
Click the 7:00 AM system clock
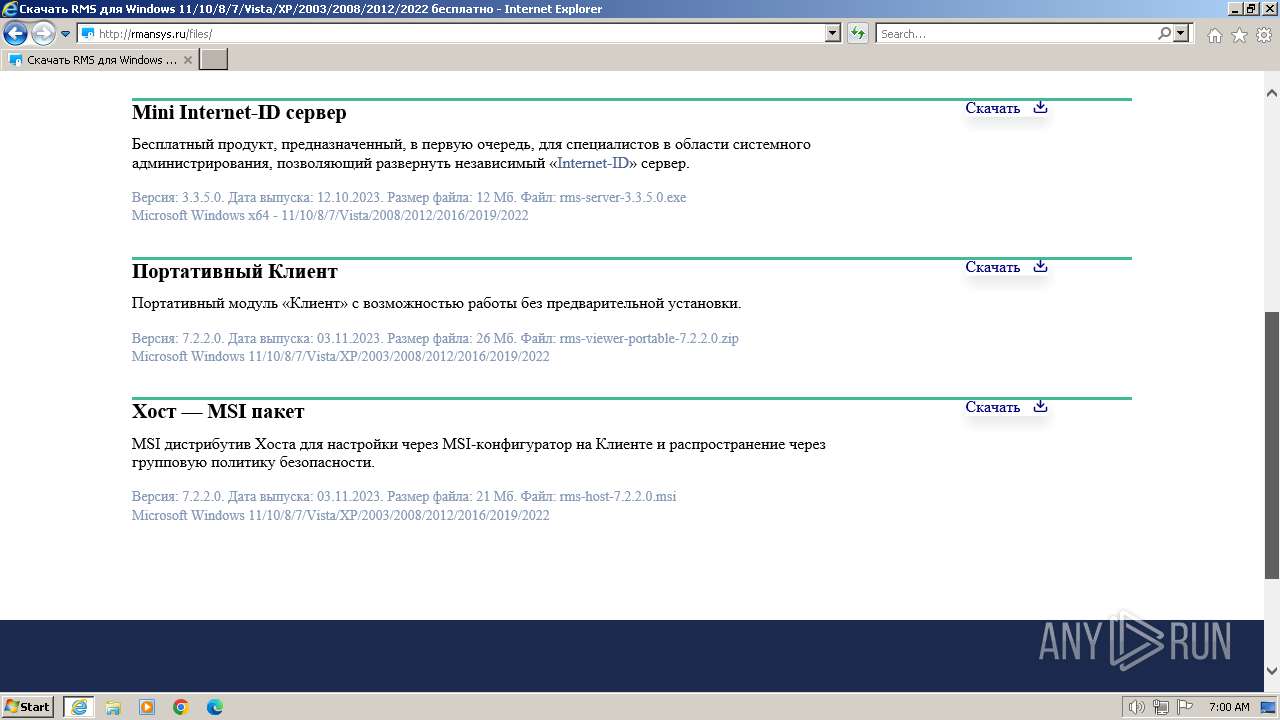pyautogui.click(x=1230, y=707)
